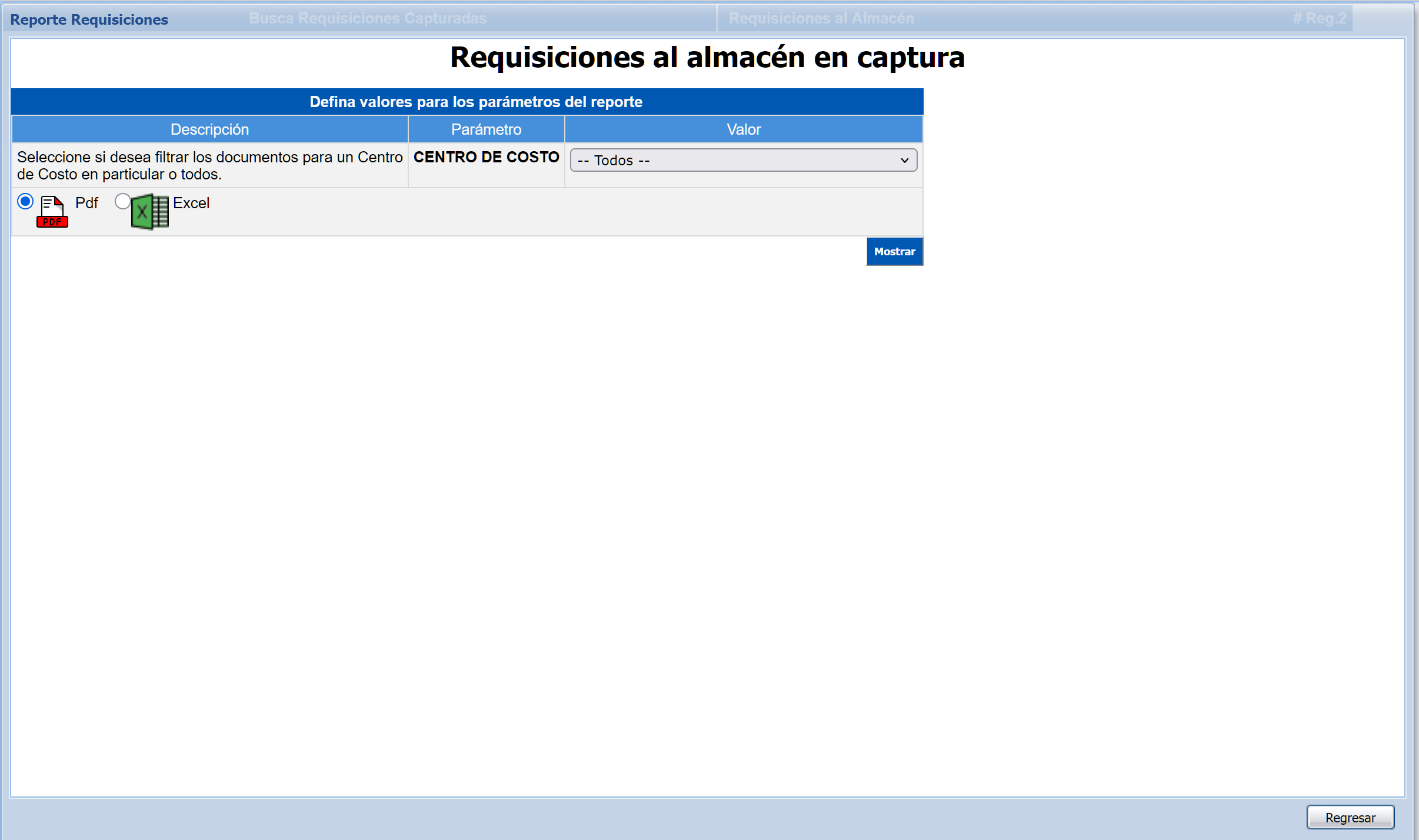Click the Excel format label text
This screenshot has height=840, width=1419.
pyautogui.click(x=191, y=203)
